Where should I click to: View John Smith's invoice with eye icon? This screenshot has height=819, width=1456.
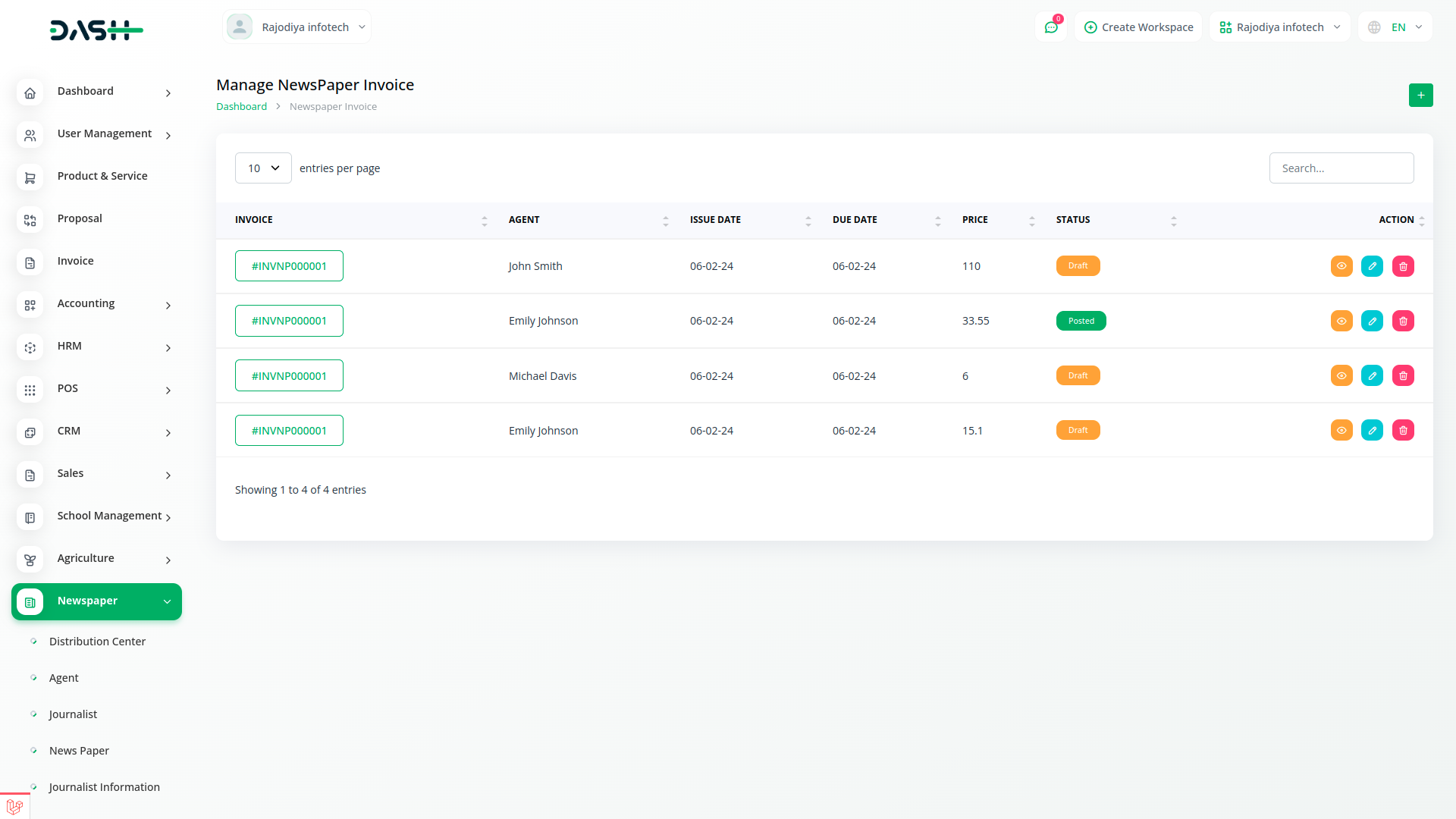coord(1341,266)
